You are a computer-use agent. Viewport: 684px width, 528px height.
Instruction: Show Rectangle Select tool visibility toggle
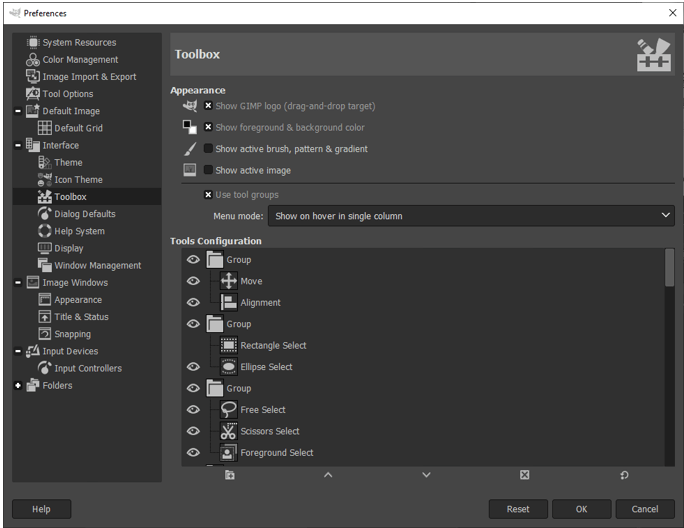(193, 345)
